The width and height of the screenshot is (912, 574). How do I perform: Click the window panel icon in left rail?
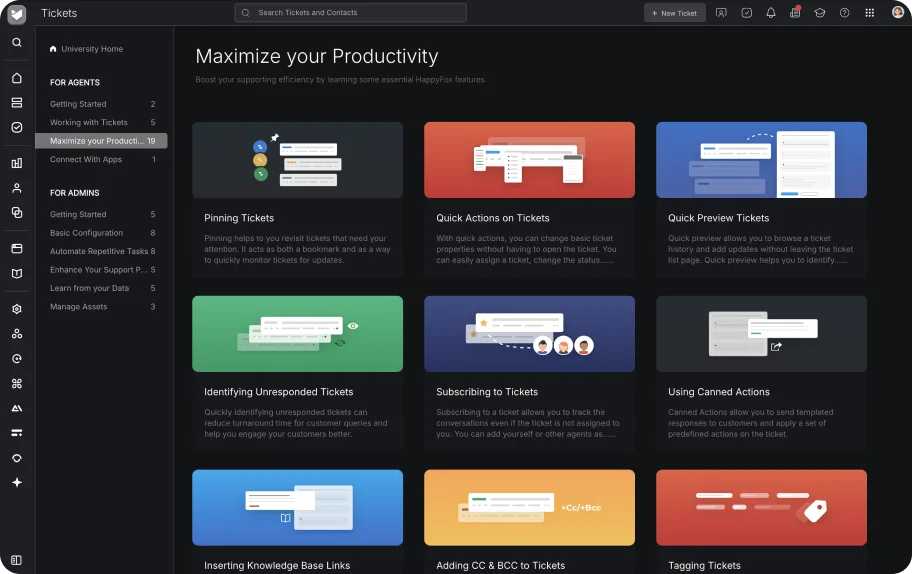coord(17,248)
